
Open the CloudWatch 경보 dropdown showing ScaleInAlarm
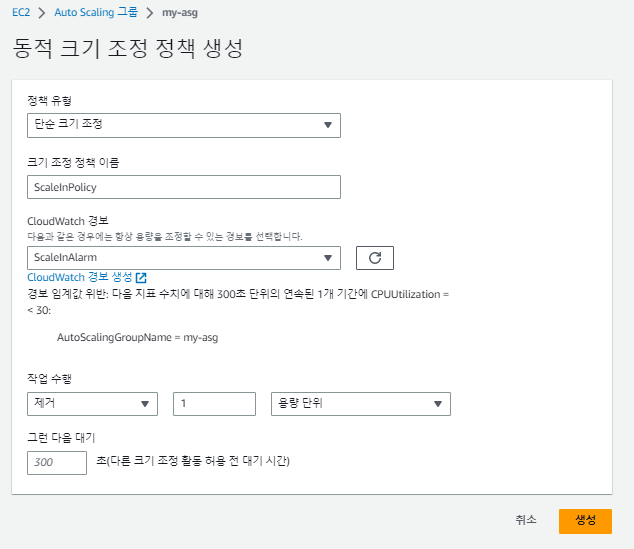184,258
